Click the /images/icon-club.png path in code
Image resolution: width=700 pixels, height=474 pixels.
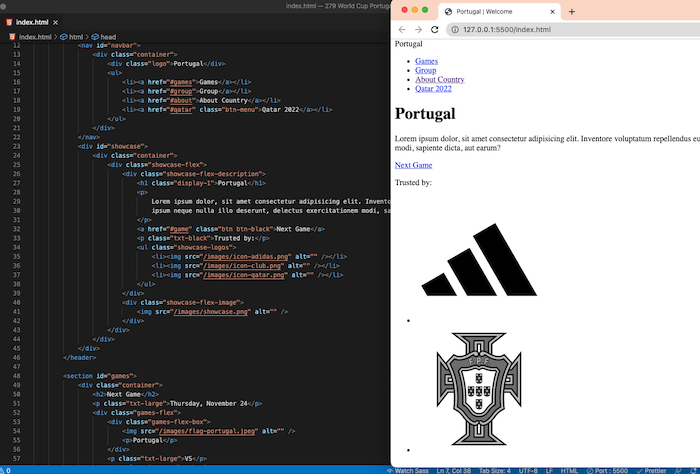[x=242, y=266]
